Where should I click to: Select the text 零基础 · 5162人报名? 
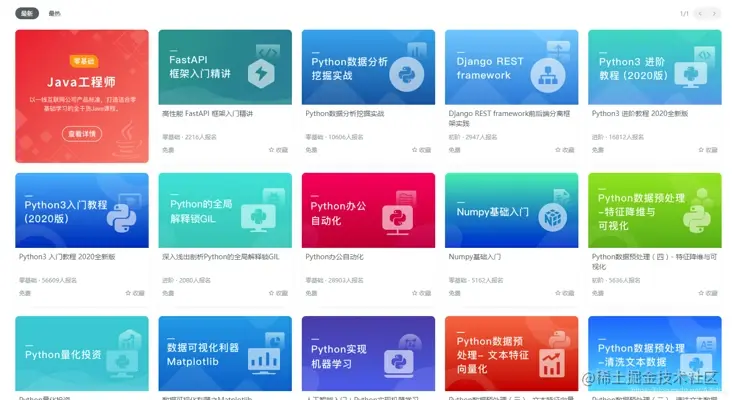click(x=476, y=281)
